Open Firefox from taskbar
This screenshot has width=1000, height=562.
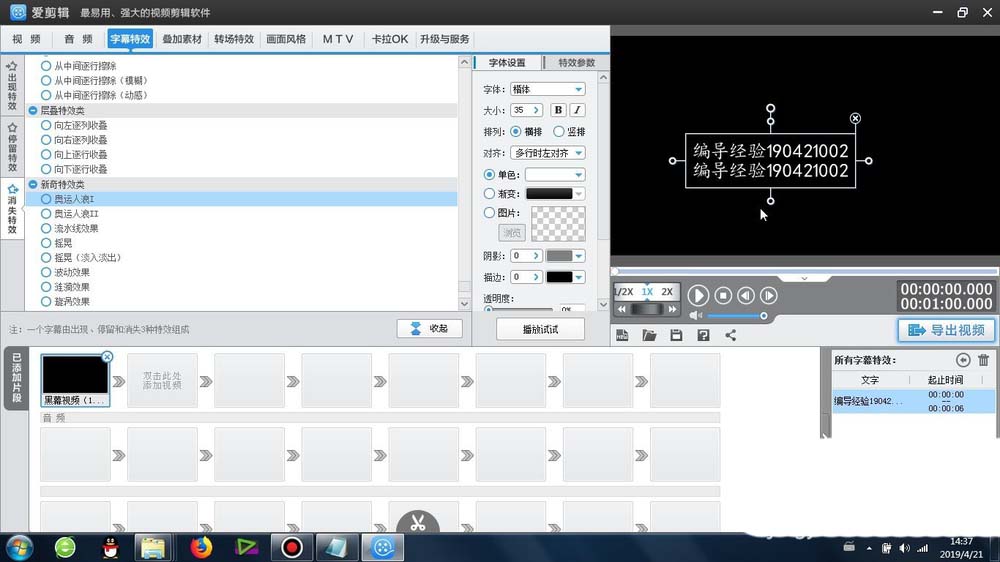click(201, 547)
